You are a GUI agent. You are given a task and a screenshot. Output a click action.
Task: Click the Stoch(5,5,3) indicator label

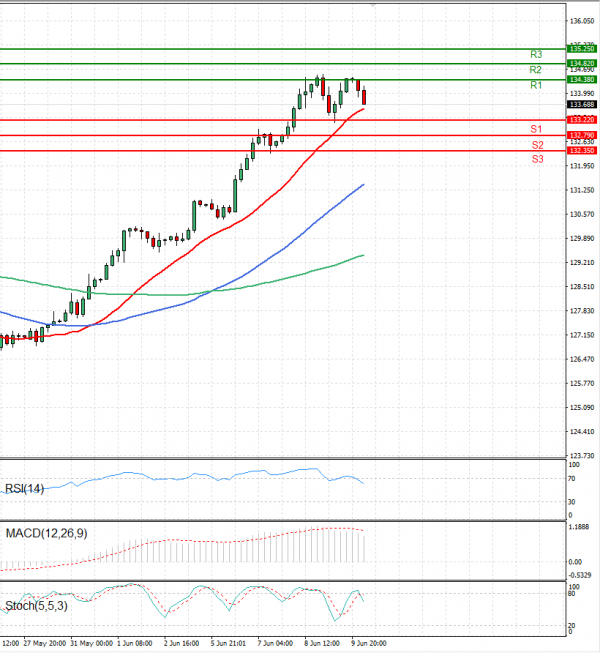click(36, 606)
